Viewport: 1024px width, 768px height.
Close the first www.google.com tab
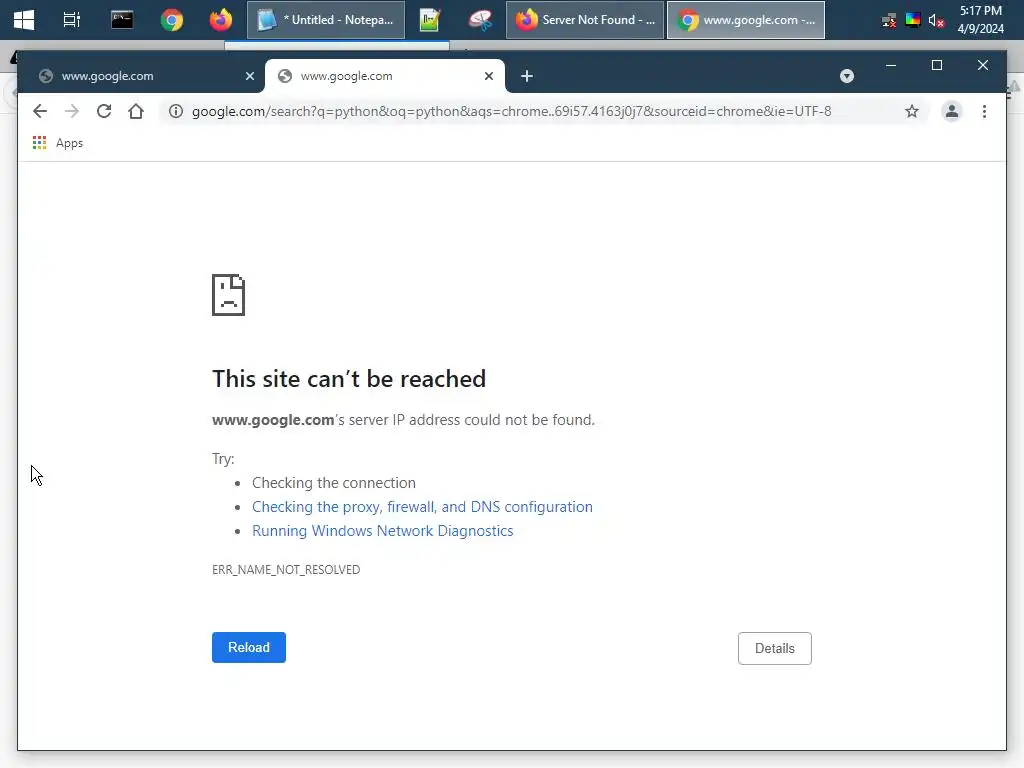click(x=249, y=76)
